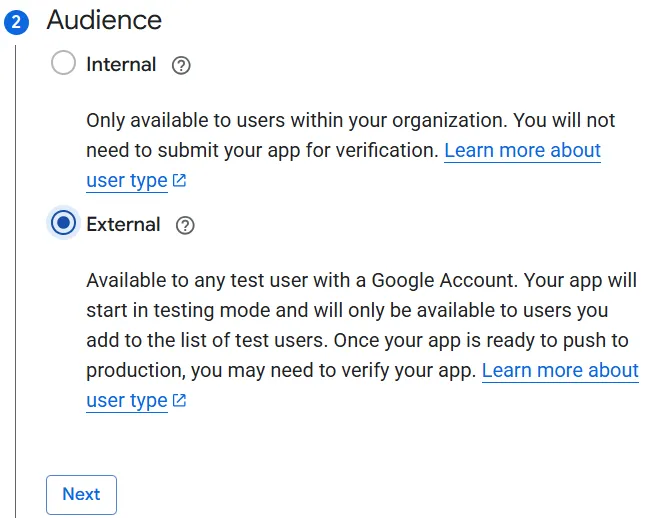Click the Next button
650x518 pixels.
81,494
